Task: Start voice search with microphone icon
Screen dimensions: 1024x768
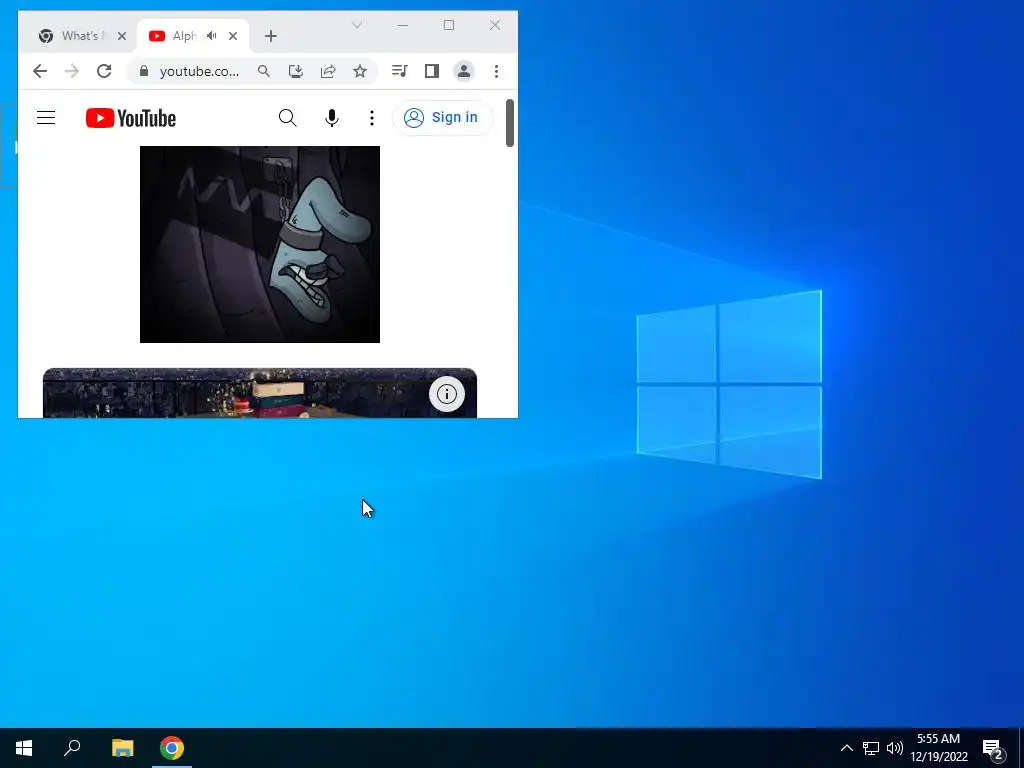Action: point(332,118)
